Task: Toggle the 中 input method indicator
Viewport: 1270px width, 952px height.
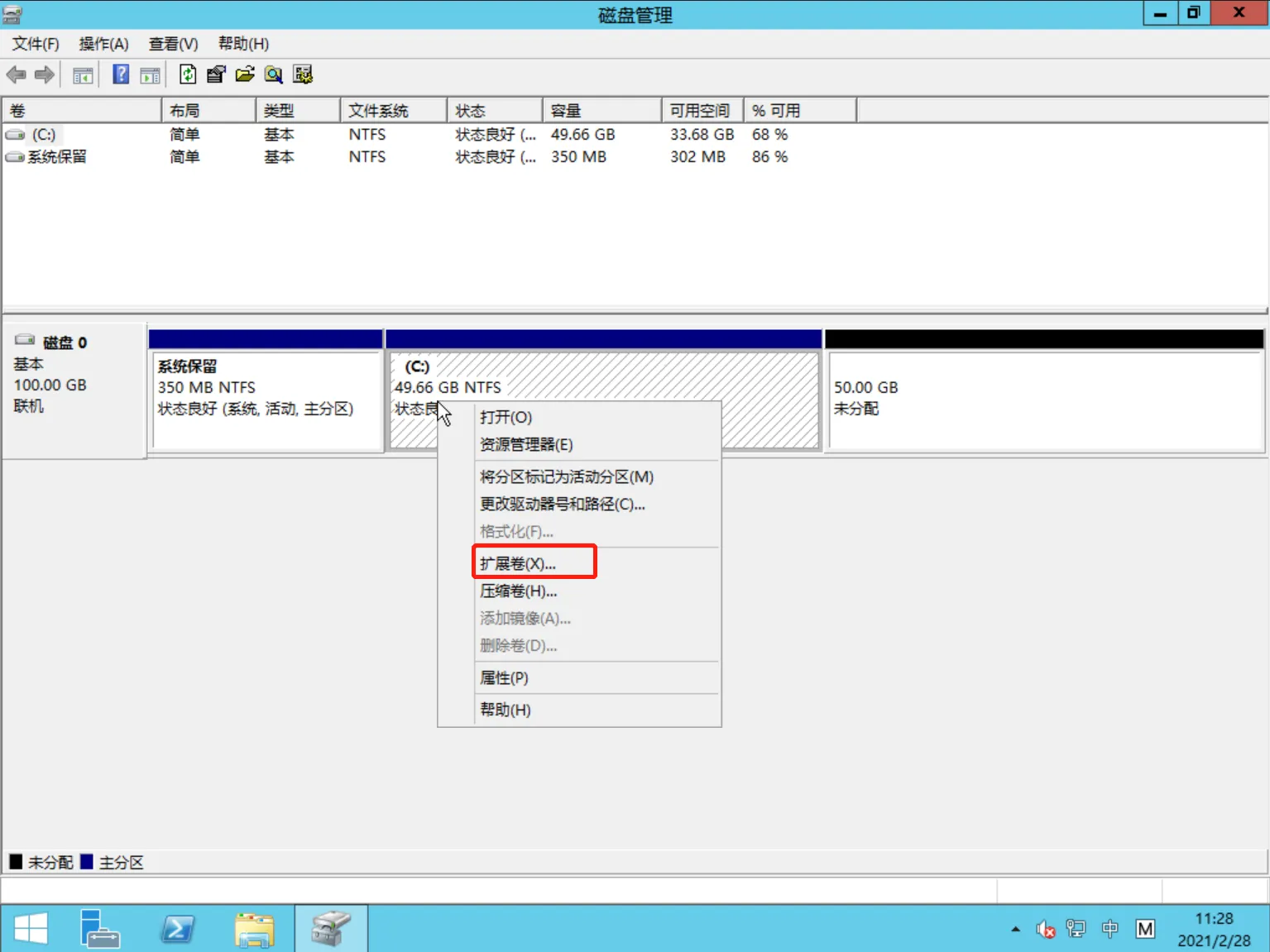Action: [1110, 928]
